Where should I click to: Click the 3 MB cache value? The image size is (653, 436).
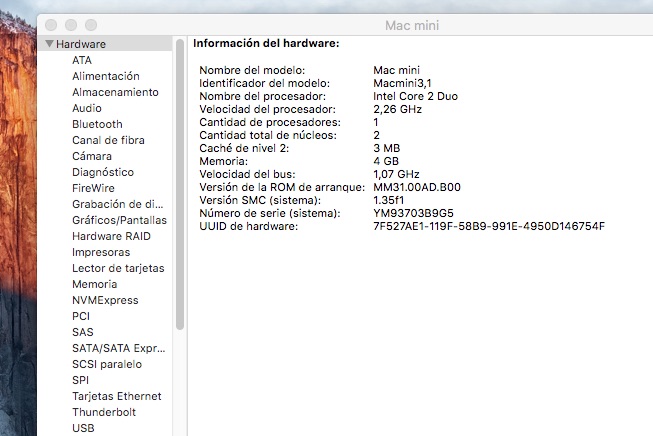click(386, 148)
